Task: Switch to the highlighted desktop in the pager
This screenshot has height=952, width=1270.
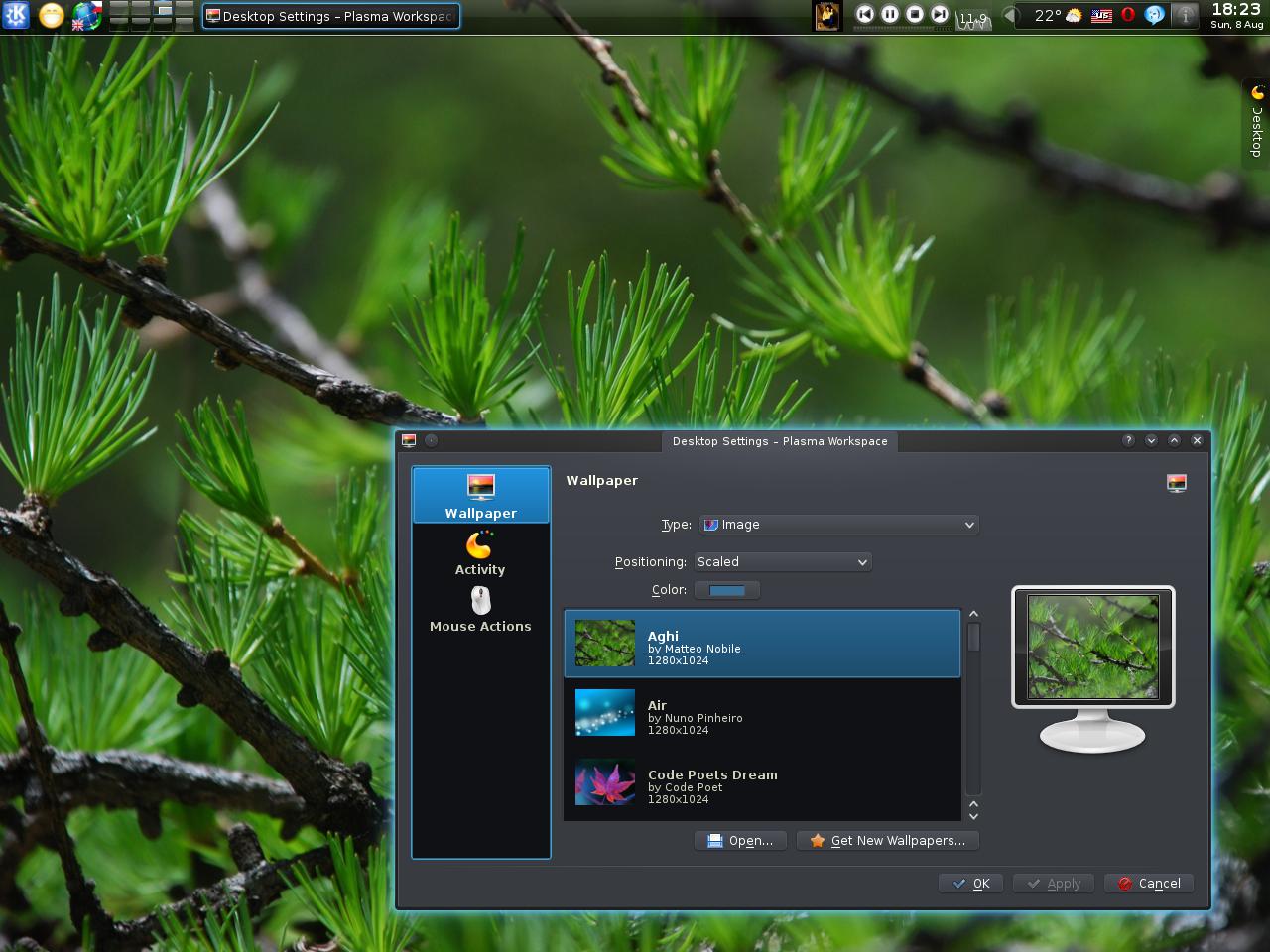Action: coord(163,9)
